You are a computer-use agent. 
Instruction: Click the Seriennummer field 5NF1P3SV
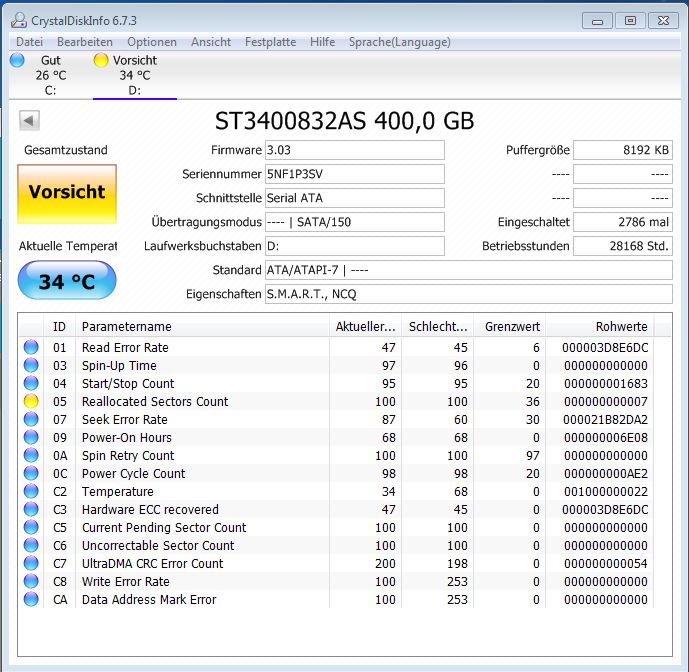tap(355, 174)
